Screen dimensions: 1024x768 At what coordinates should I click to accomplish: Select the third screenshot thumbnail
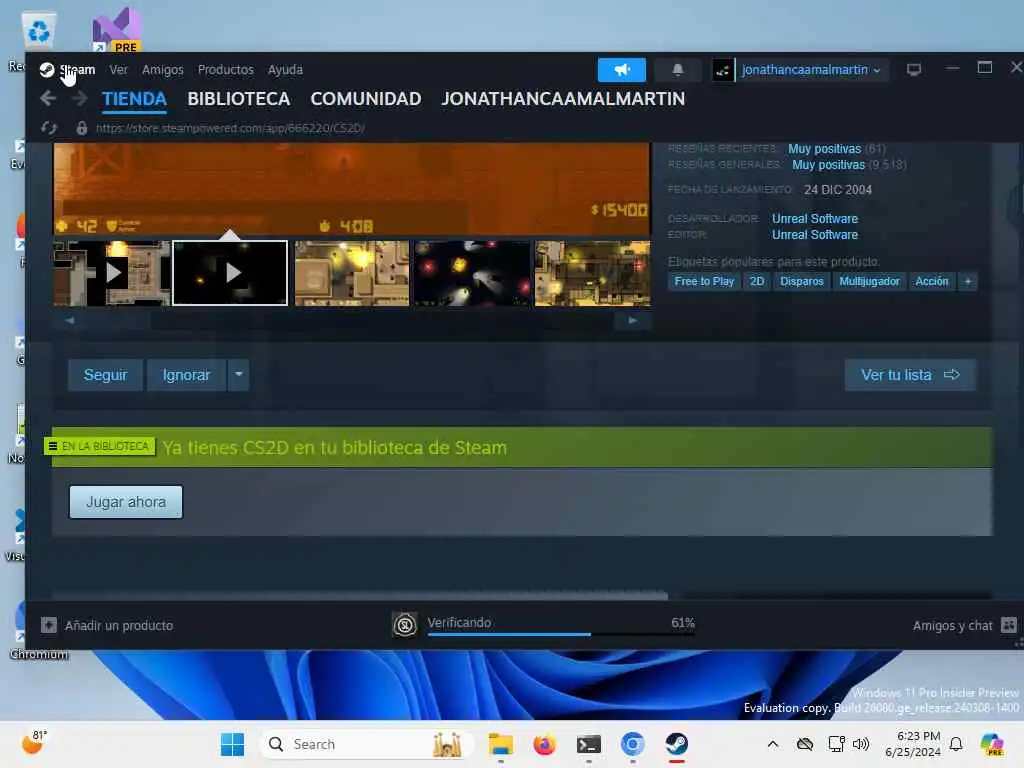(x=352, y=273)
